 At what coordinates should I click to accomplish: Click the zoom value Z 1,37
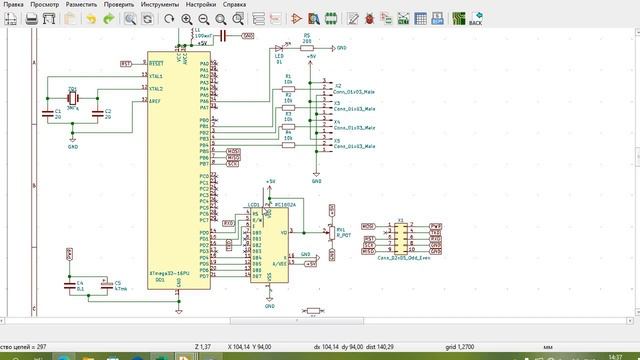click(x=203, y=347)
